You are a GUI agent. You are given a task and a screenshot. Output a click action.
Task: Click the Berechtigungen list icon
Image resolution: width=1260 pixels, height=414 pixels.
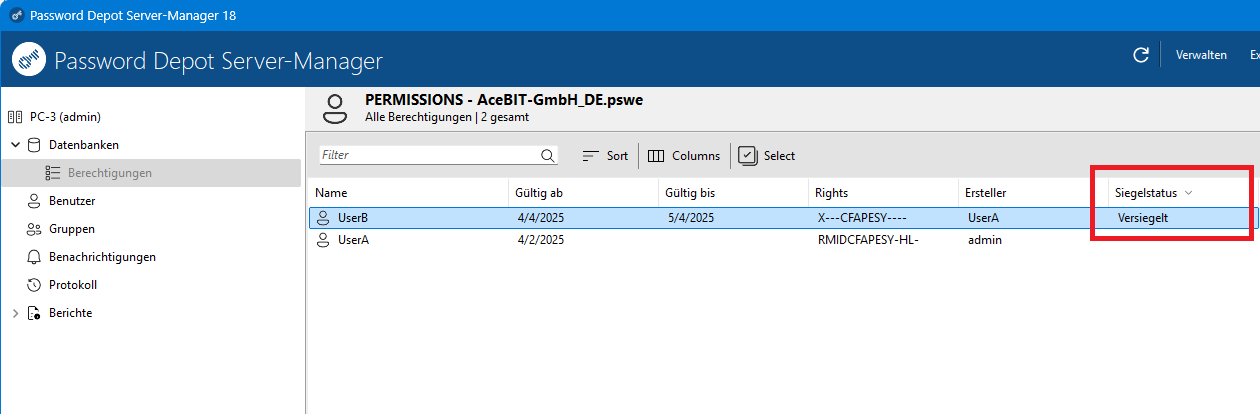click(53, 173)
